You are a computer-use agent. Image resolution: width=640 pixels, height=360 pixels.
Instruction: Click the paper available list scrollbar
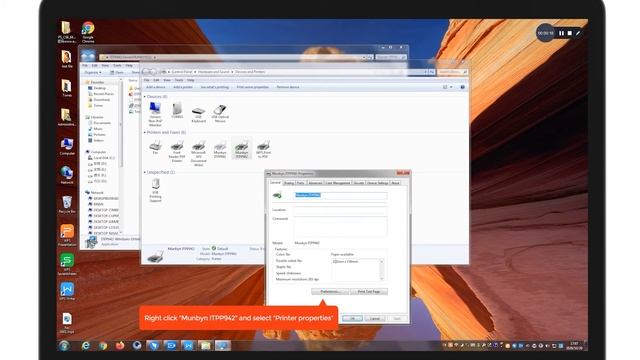tap(382, 270)
